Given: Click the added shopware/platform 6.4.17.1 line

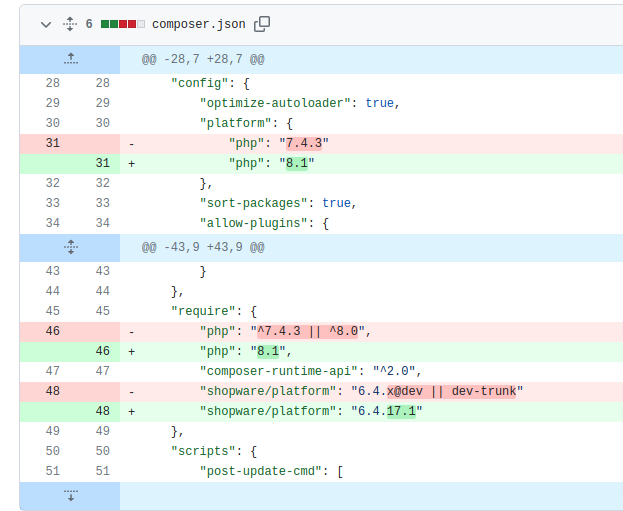Looking at the screenshot, I should click(x=310, y=411).
